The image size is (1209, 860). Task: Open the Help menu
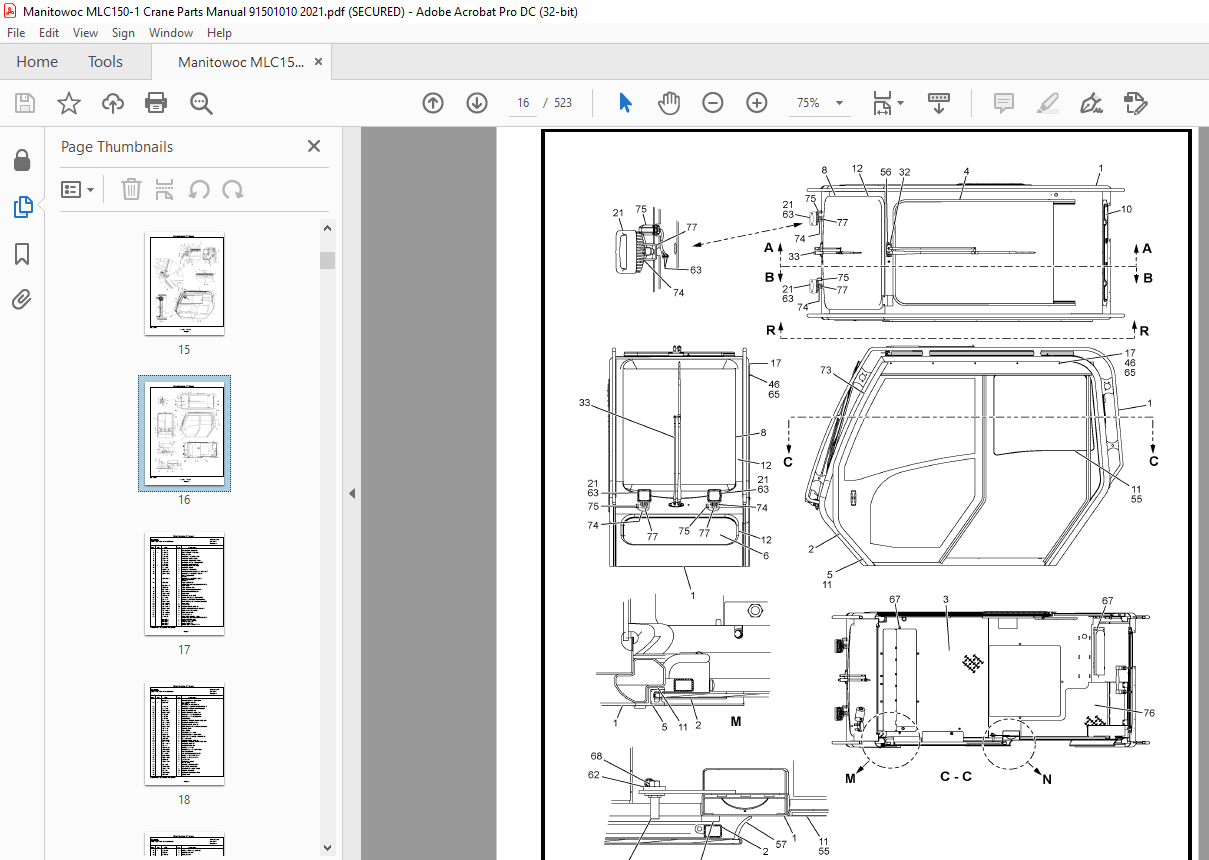219,33
